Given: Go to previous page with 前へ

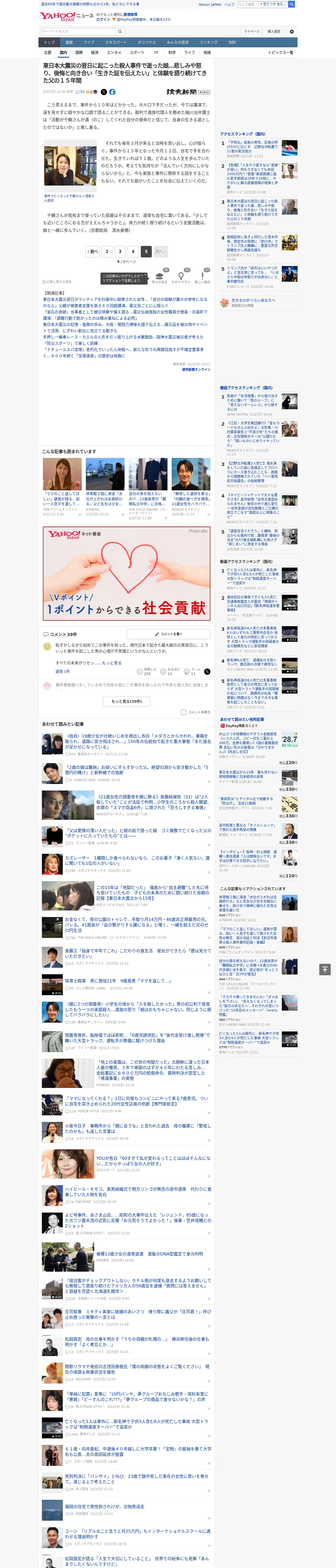Looking at the screenshot, I should point(93,251).
